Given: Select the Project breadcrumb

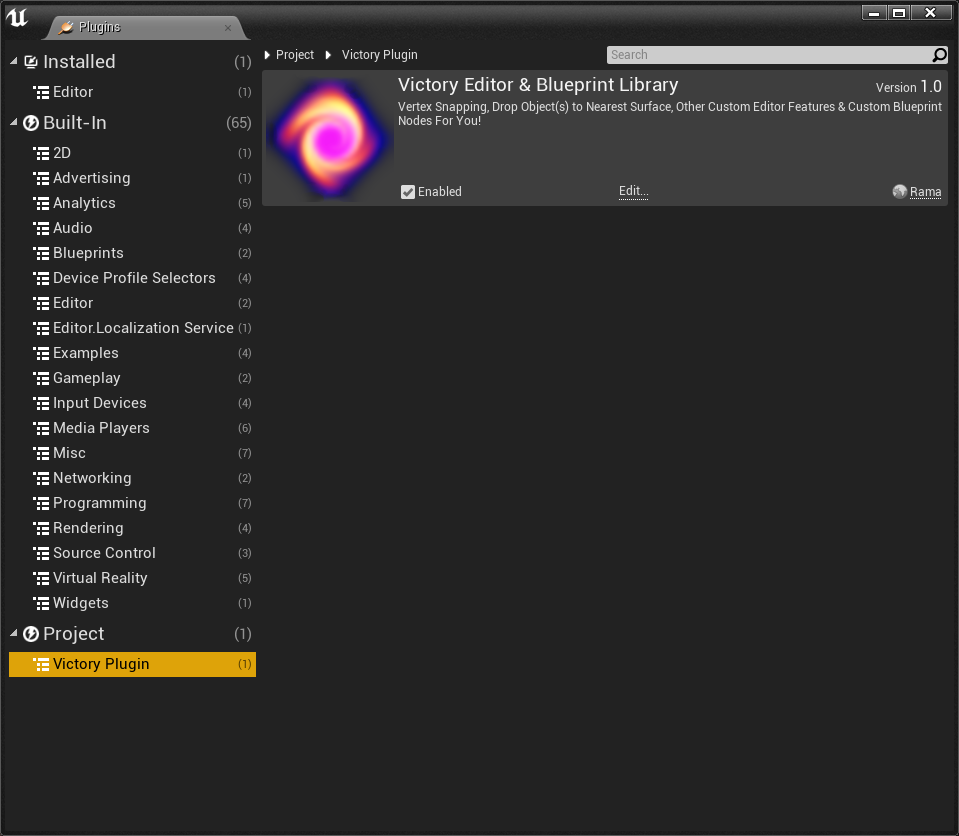Looking at the screenshot, I should point(295,55).
